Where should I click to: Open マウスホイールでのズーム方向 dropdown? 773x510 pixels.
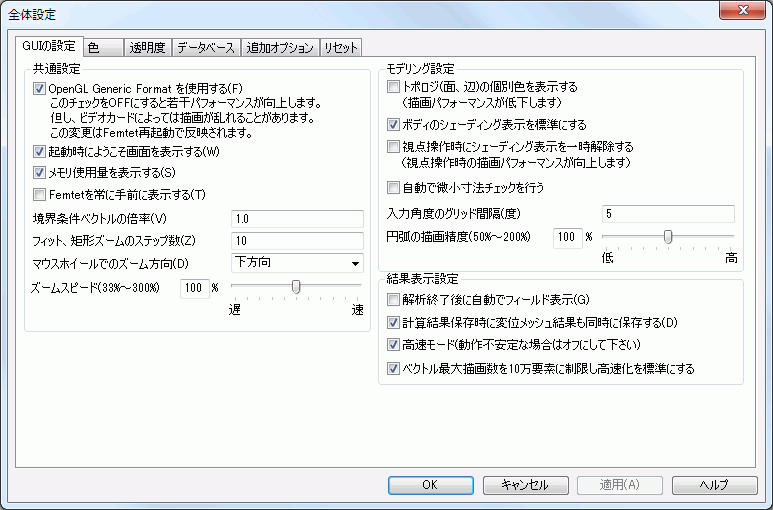(297, 263)
